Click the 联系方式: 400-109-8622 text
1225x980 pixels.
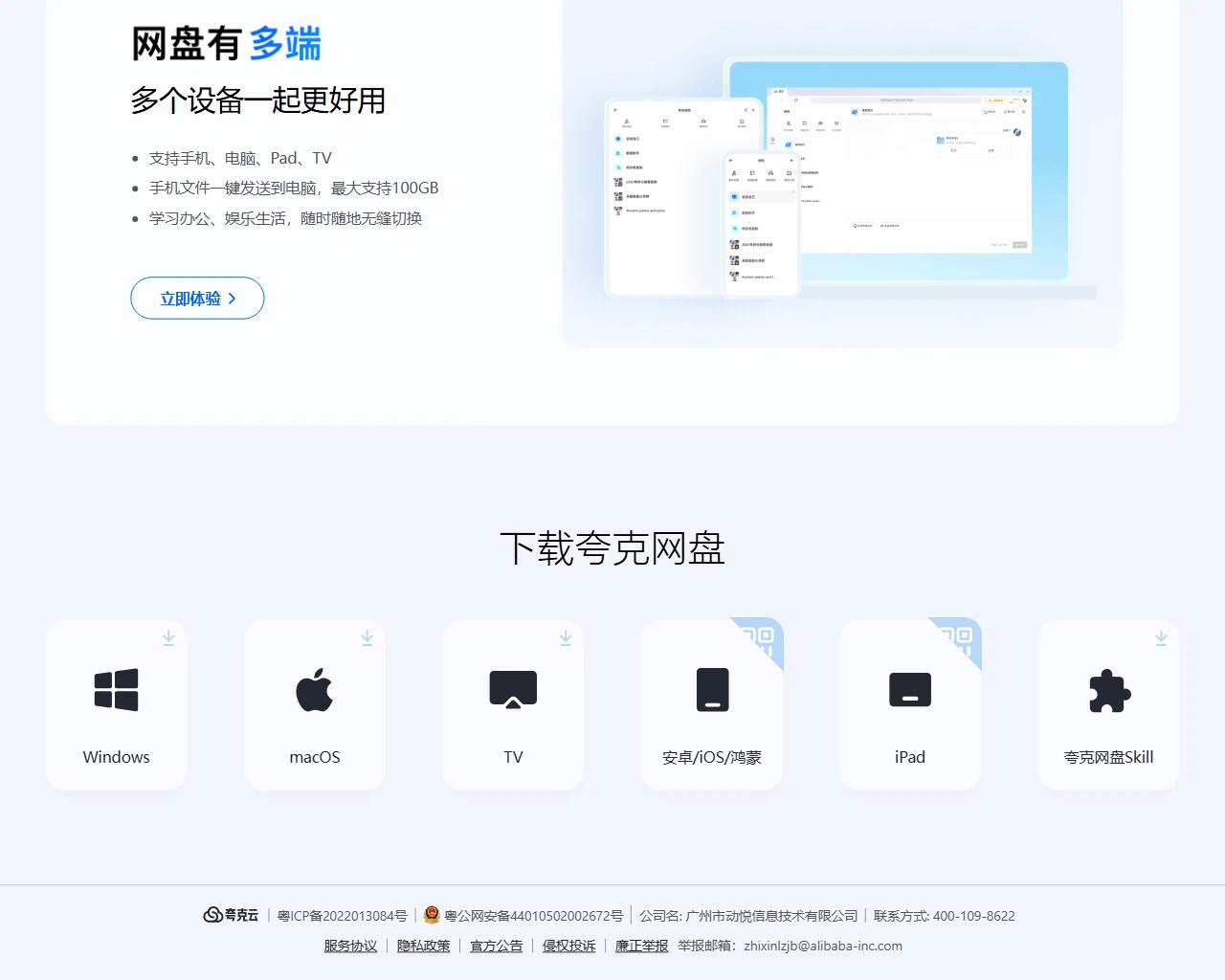945,916
